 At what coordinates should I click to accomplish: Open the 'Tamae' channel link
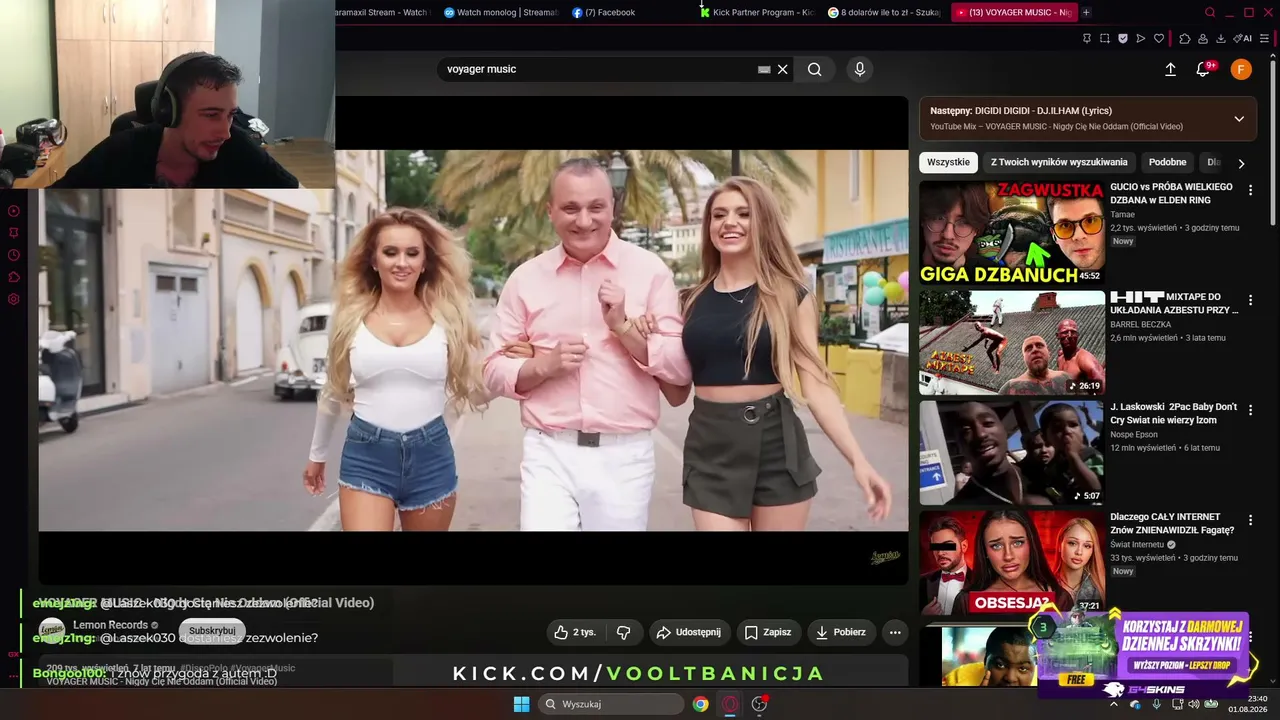pyautogui.click(x=1122, y=215)
